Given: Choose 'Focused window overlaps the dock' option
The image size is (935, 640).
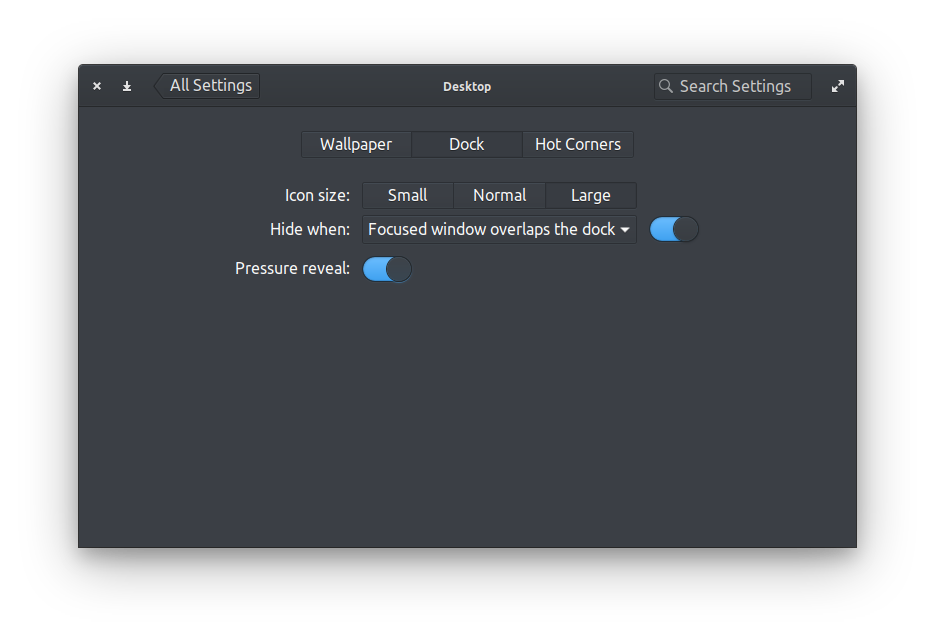Looking at the screenshot, I should 490,229.
